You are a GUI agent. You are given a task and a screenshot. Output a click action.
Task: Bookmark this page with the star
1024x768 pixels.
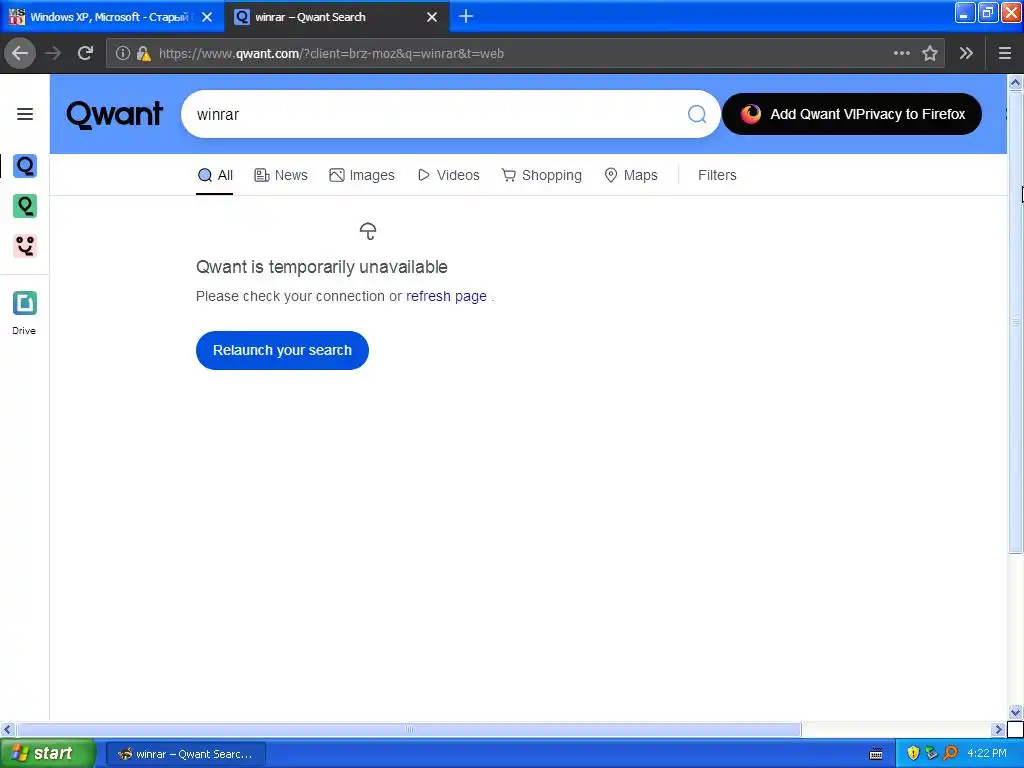[930, 53]
